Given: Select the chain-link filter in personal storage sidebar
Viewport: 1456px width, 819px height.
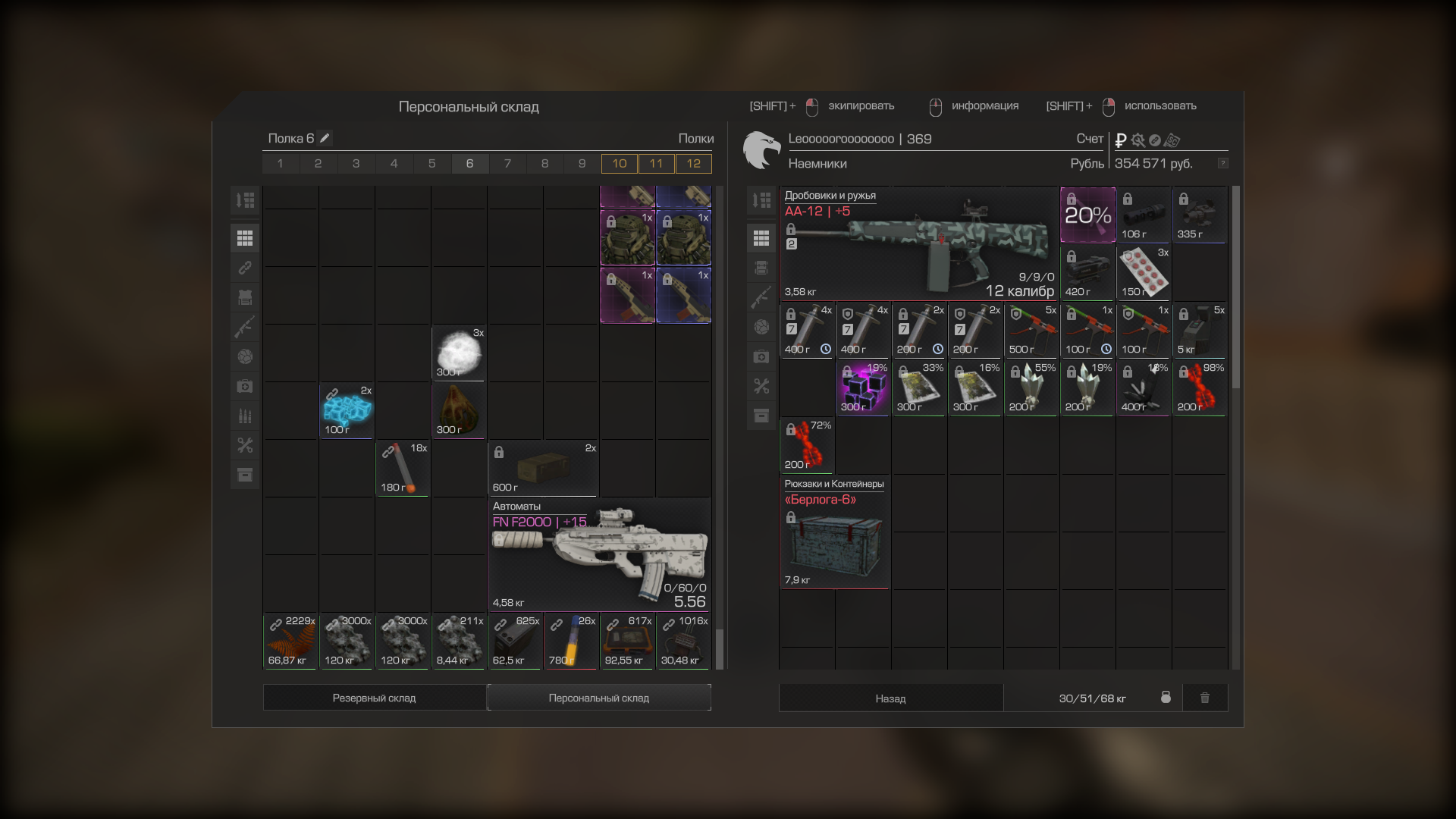Looking at the screenshot, I should pyautogui.click(x=245, y=268).
